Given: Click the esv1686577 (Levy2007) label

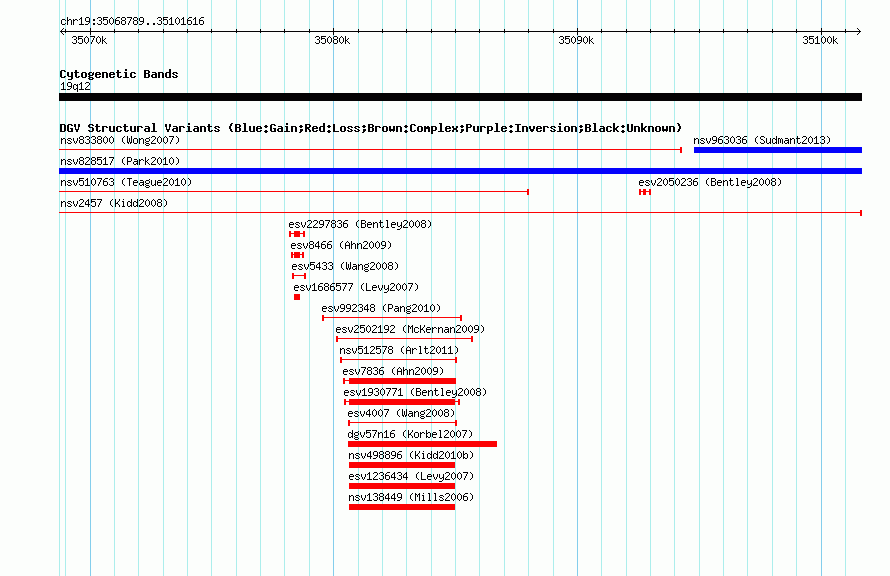Looking at the screenshot, I should pos(356,287).
